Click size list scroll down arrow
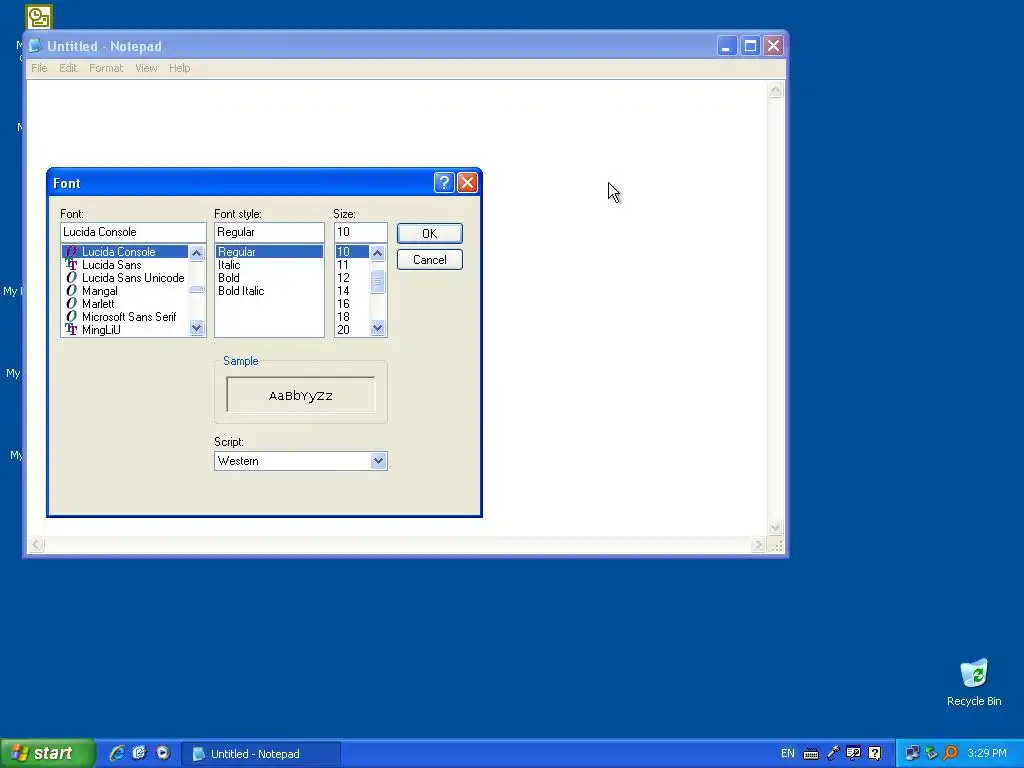This screenshot has width=1024, height=768. pyautogui.click(x=377, y=328)
